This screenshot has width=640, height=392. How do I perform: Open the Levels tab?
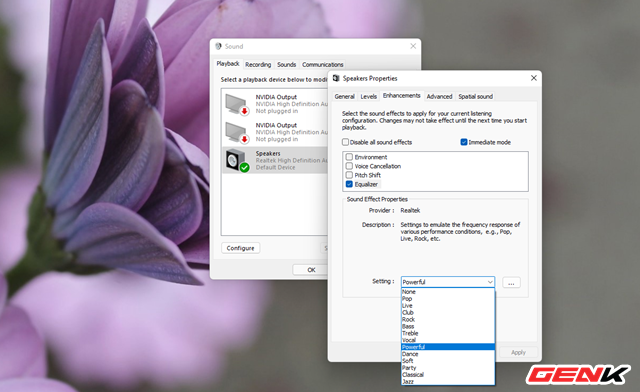coord(369,96)
